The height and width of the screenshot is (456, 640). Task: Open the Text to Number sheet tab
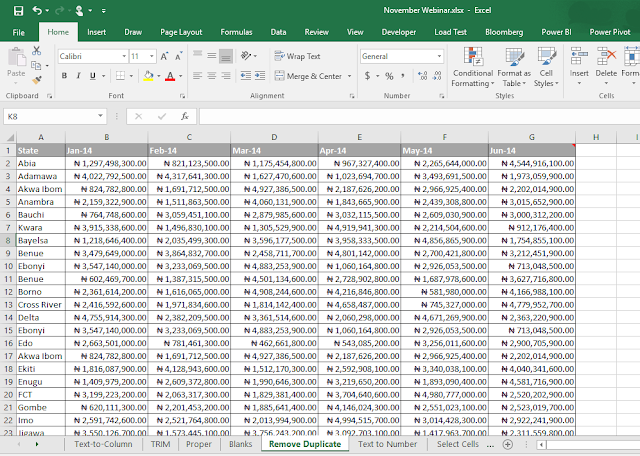(x=387, y=444)
